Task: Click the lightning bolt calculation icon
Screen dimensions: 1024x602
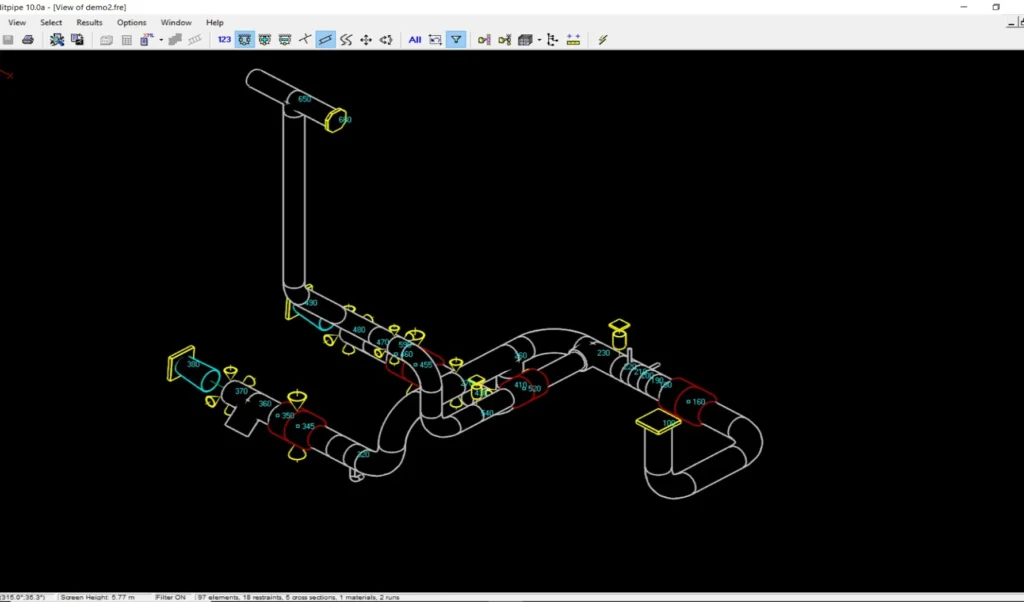Action: pyautogui.click(x=600, y=40)
